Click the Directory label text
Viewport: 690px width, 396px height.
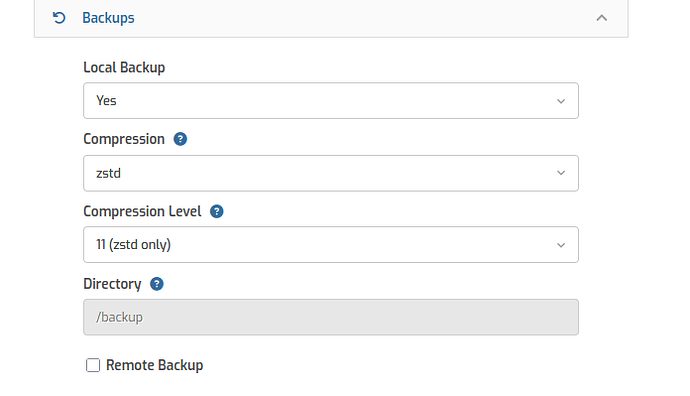pos(112,284)
